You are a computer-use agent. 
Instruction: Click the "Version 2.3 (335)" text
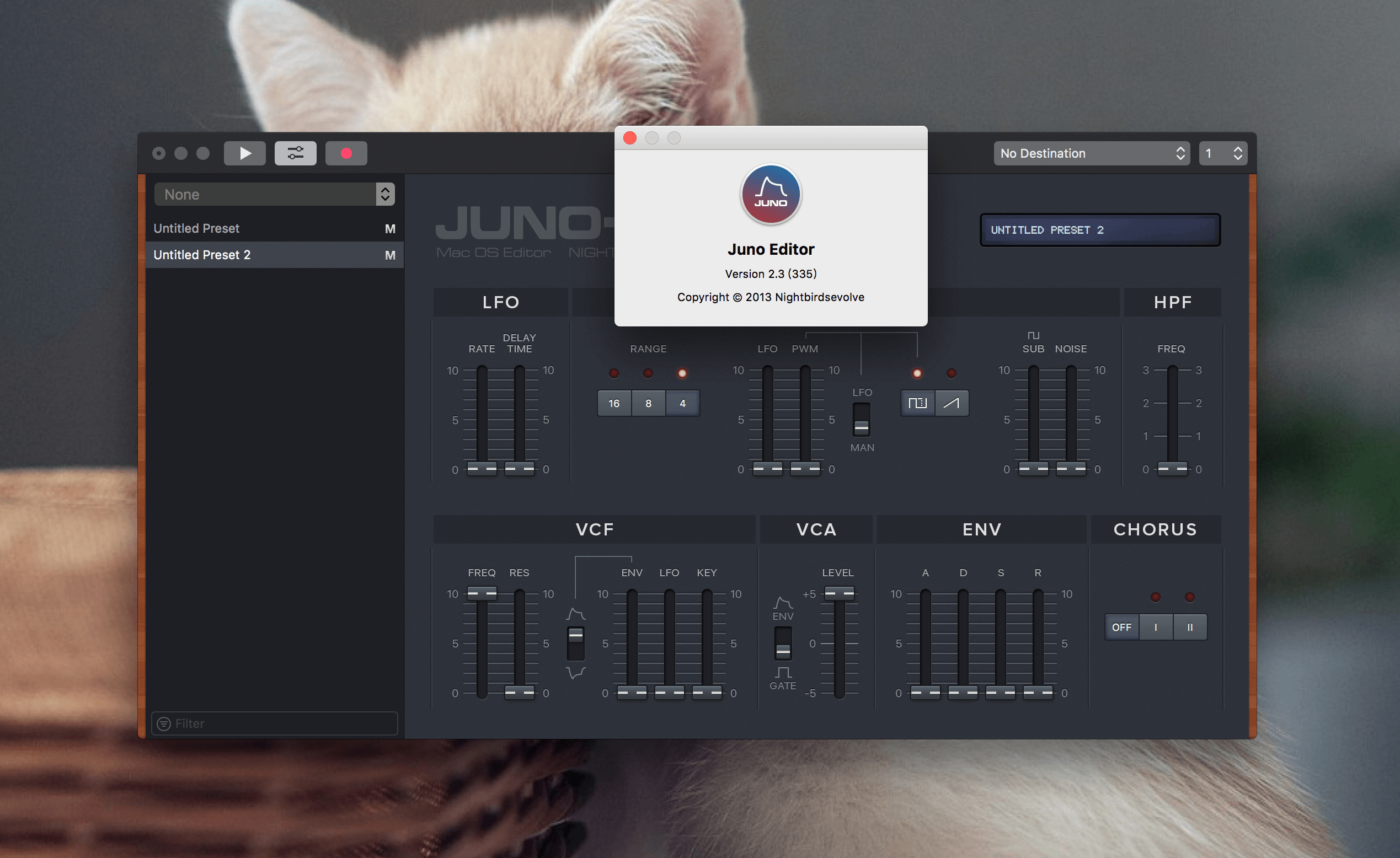pos(771,274)
